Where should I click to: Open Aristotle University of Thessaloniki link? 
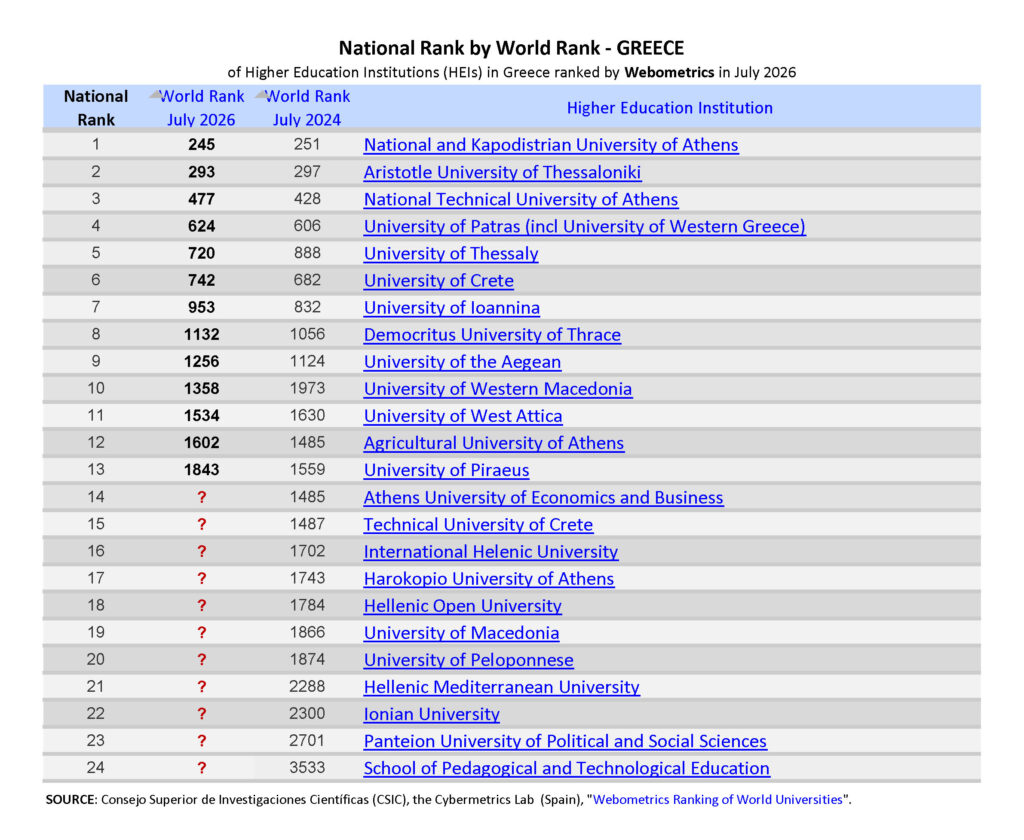coord(502,172)
